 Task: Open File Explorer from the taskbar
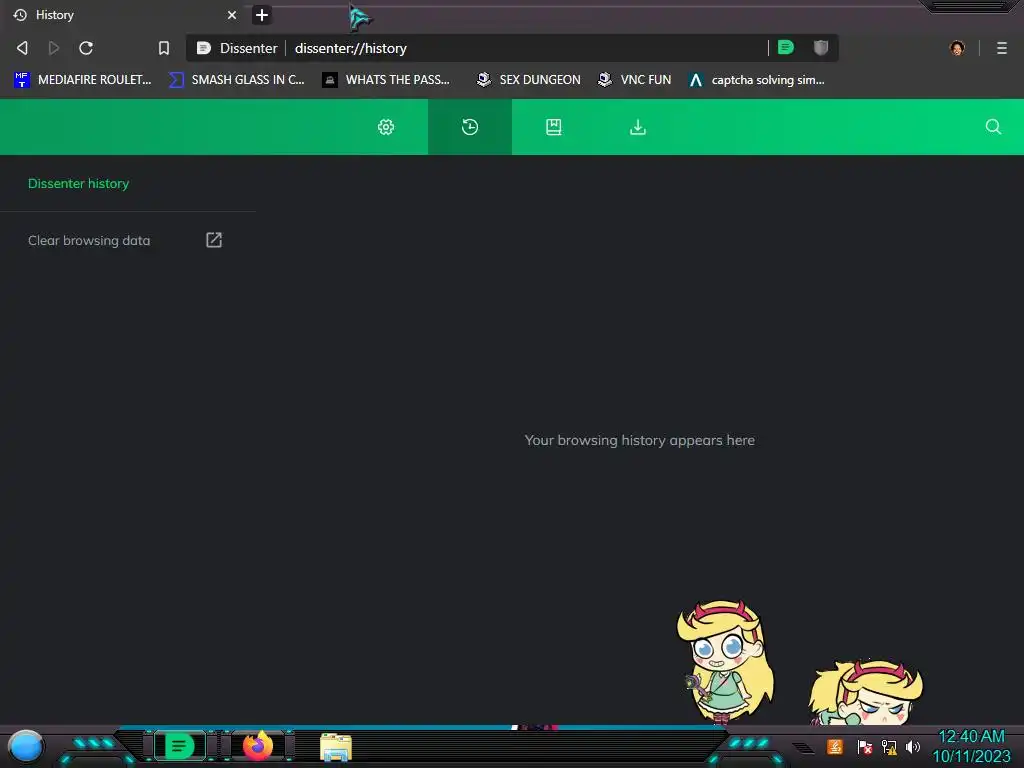pos(336,747)
